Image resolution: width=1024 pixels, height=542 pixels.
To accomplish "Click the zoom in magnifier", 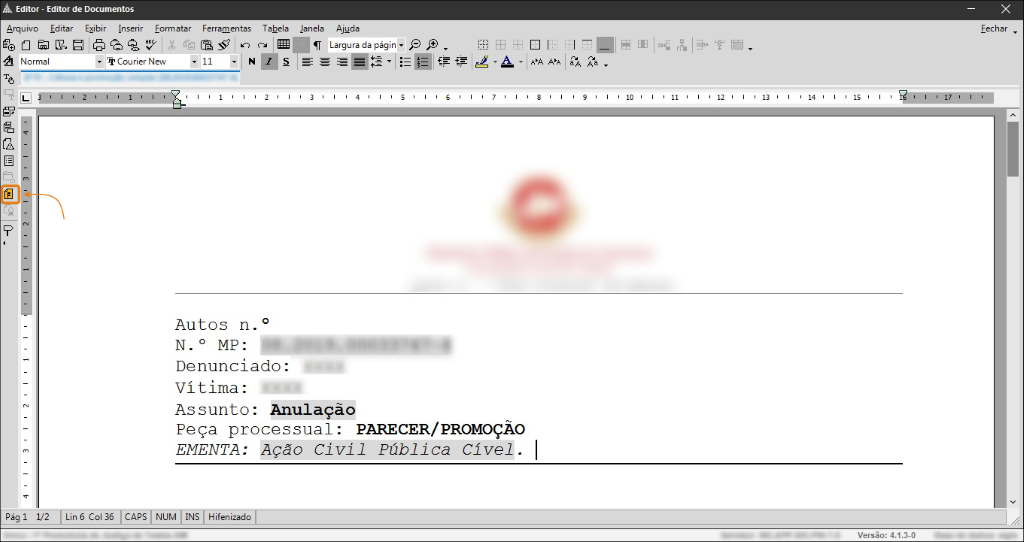I will [432, 45].
